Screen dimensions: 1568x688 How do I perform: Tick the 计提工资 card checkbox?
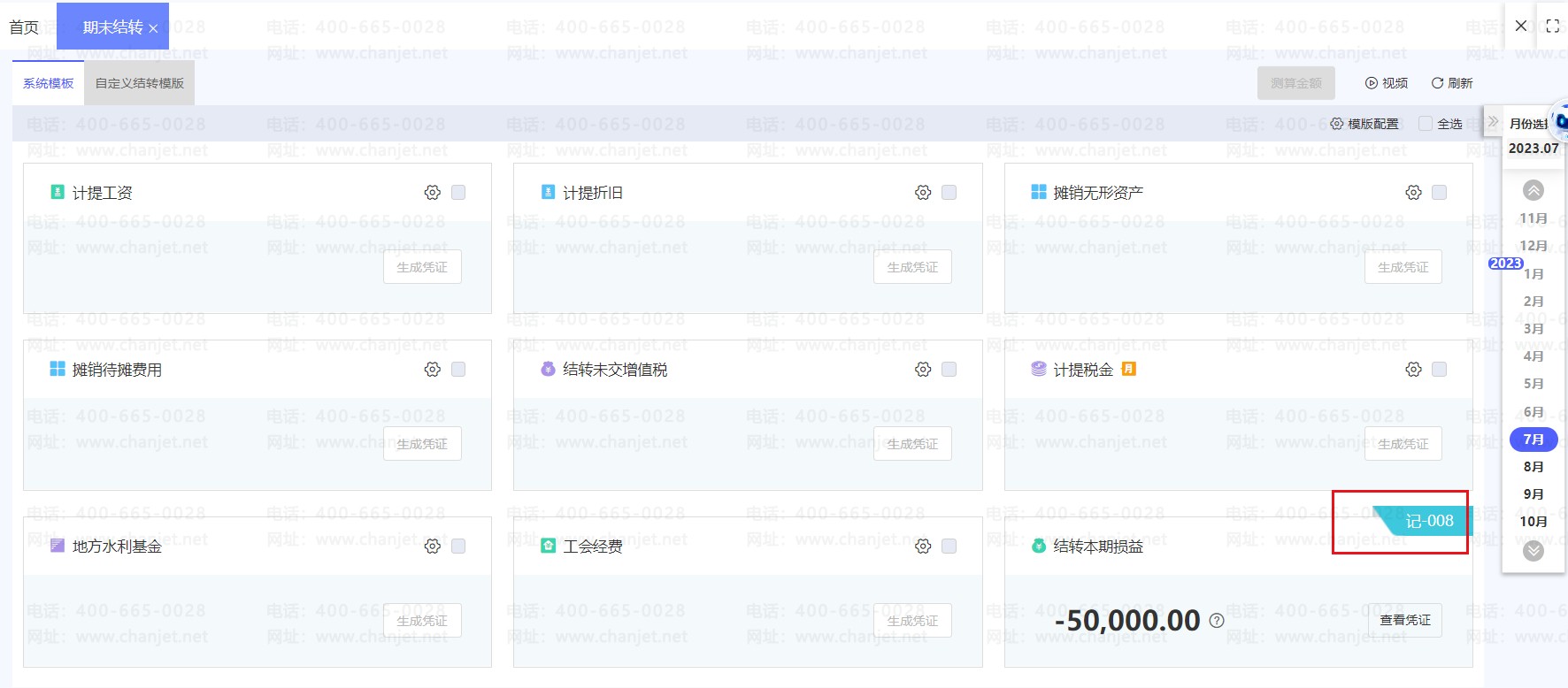(458, 192)
